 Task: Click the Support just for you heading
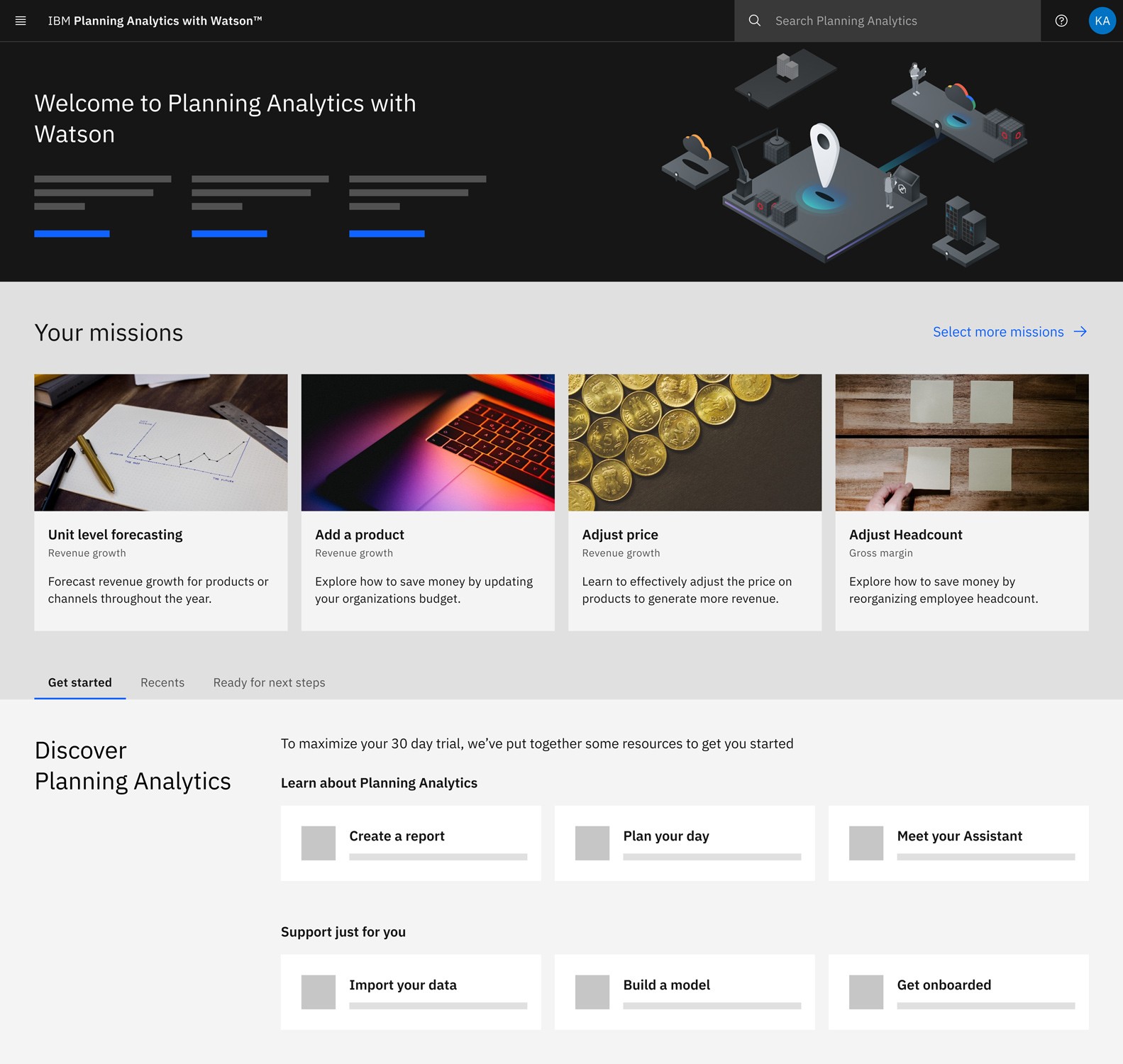click(343, 932)
